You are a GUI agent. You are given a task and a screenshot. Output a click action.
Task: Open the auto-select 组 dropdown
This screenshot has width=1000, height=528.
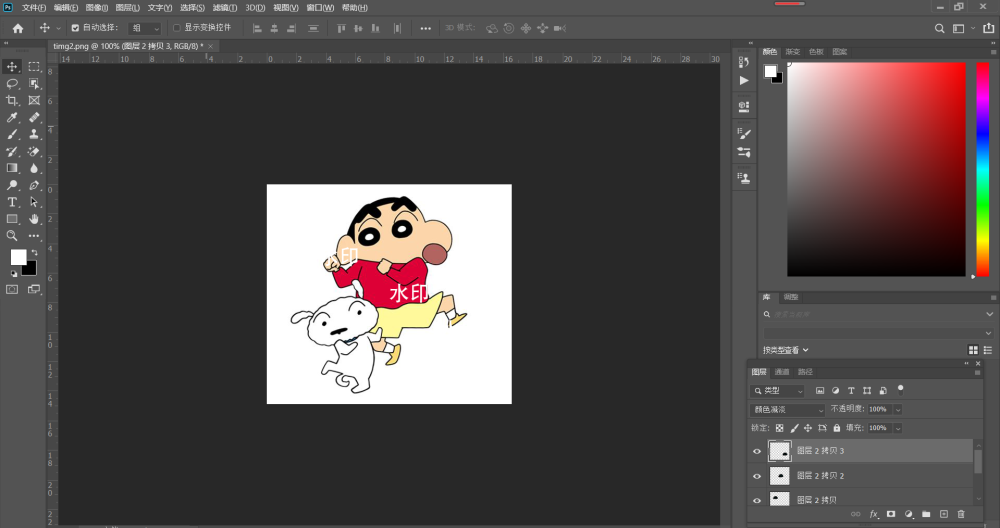[x=145, y=28]
